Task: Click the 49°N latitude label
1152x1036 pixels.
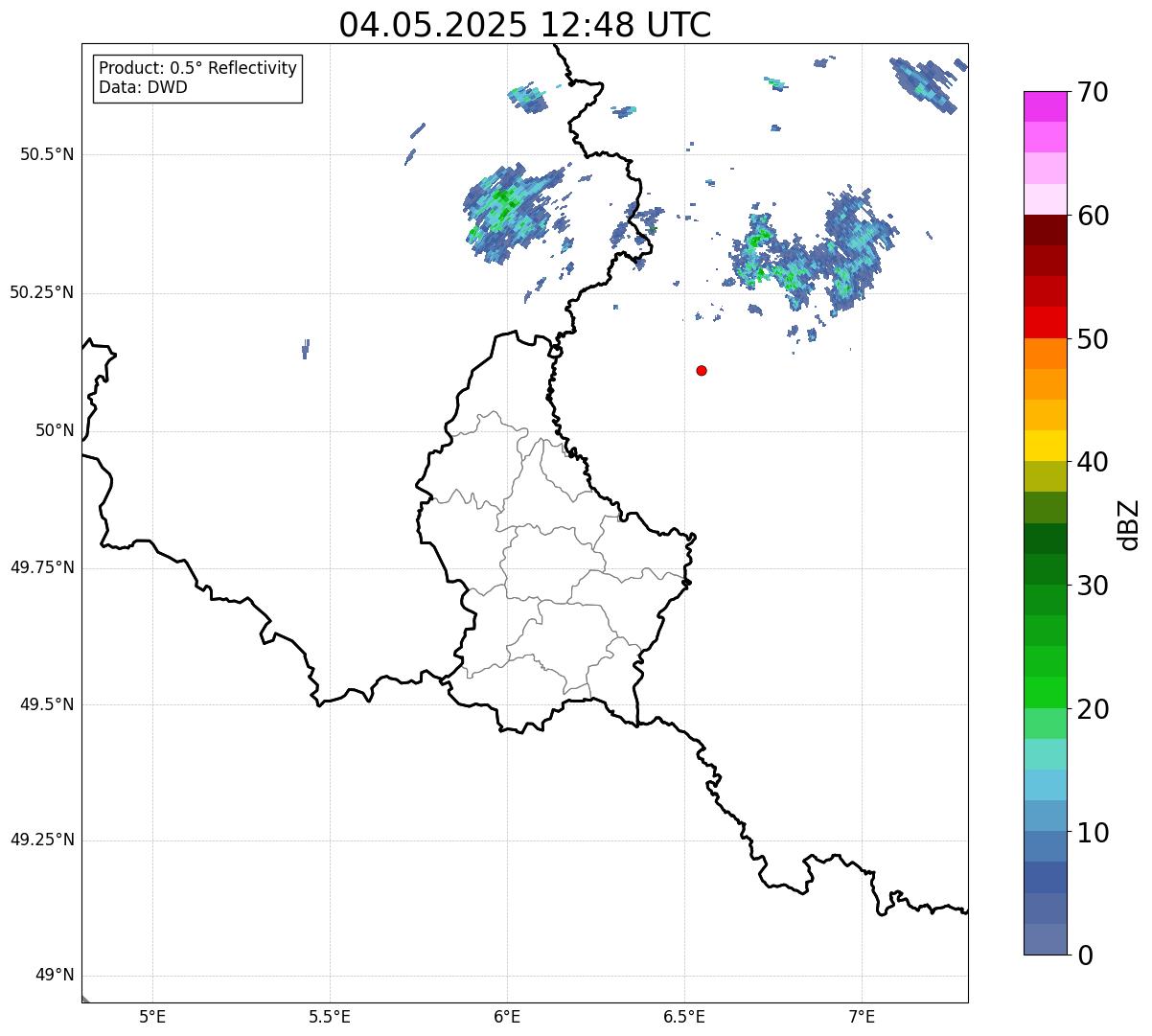Action: [x=55, y=976]
